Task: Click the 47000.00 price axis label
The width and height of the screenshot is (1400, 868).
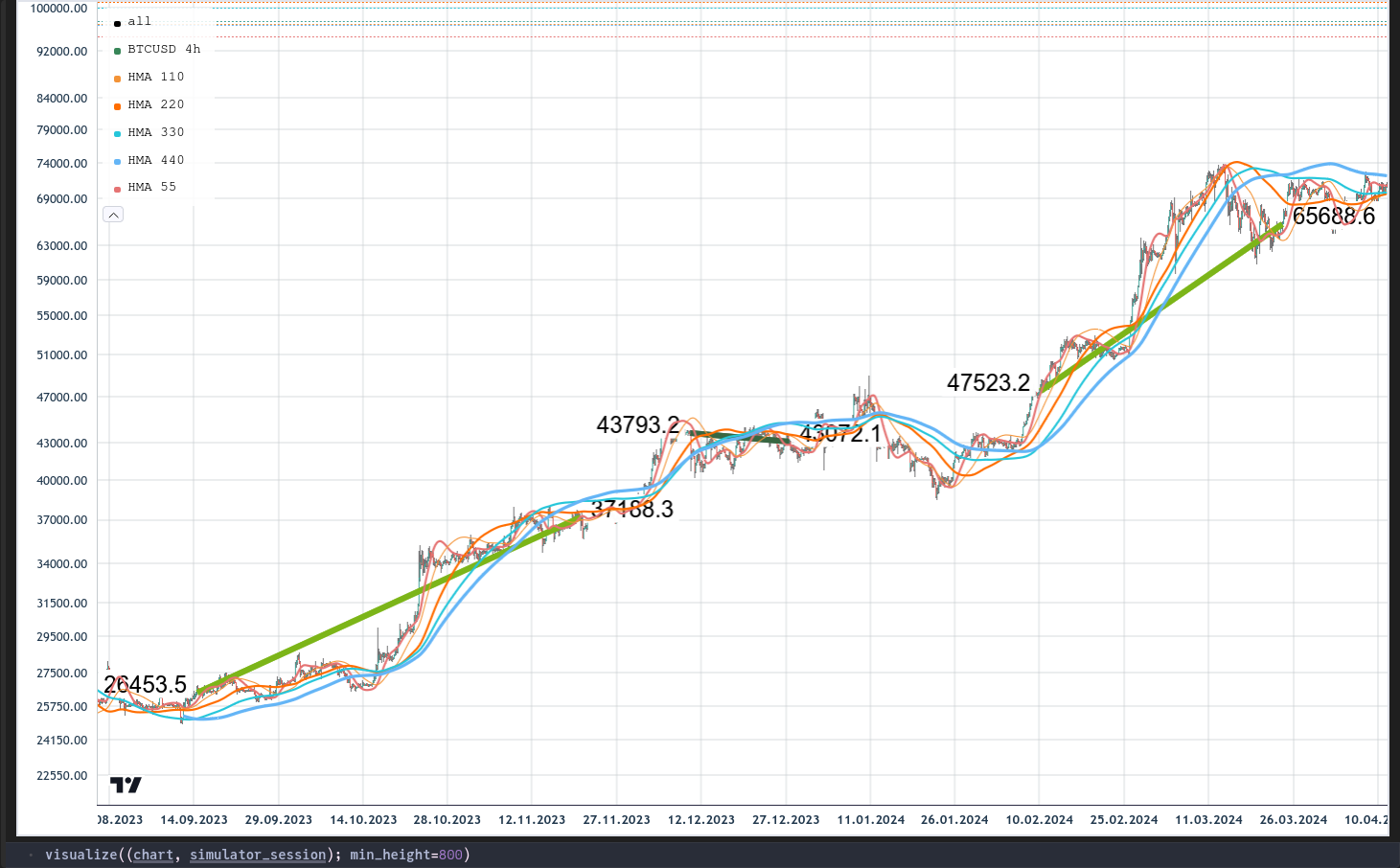Action: click(62, 397)
